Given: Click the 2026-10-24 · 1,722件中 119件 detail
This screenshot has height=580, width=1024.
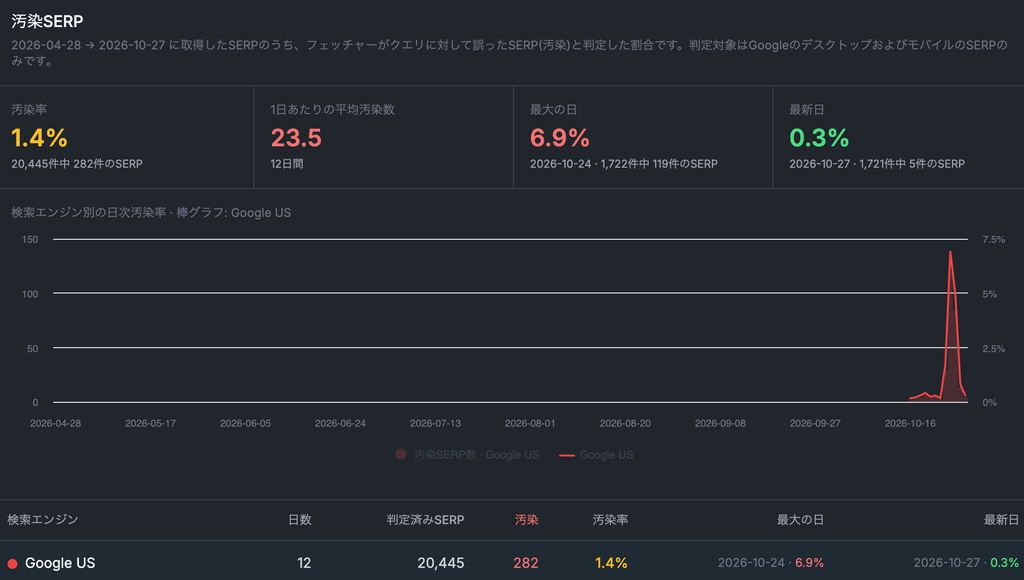Looking at the screenshot, I should point(624,164).
